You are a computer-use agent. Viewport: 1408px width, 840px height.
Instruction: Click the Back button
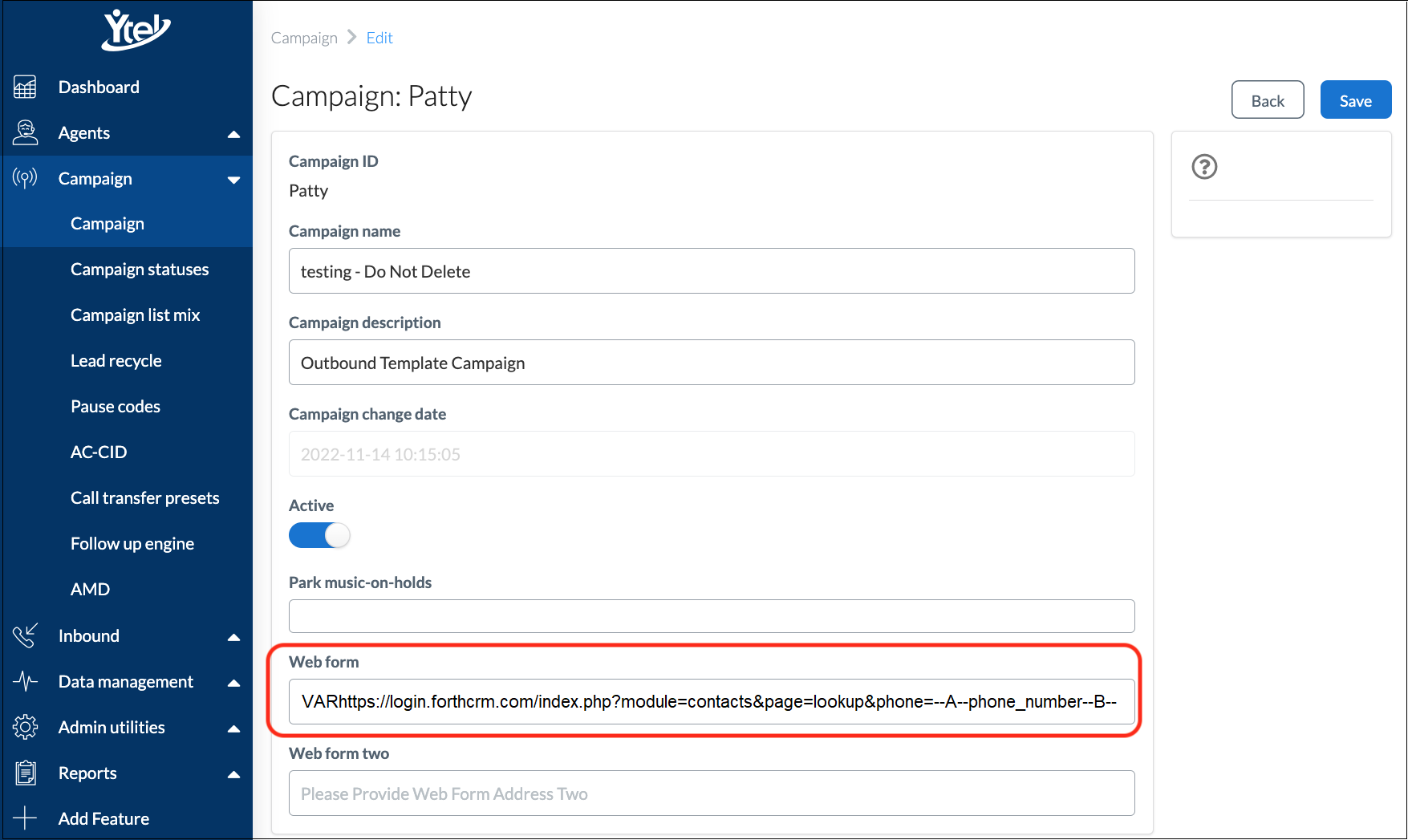(1268, 100)
